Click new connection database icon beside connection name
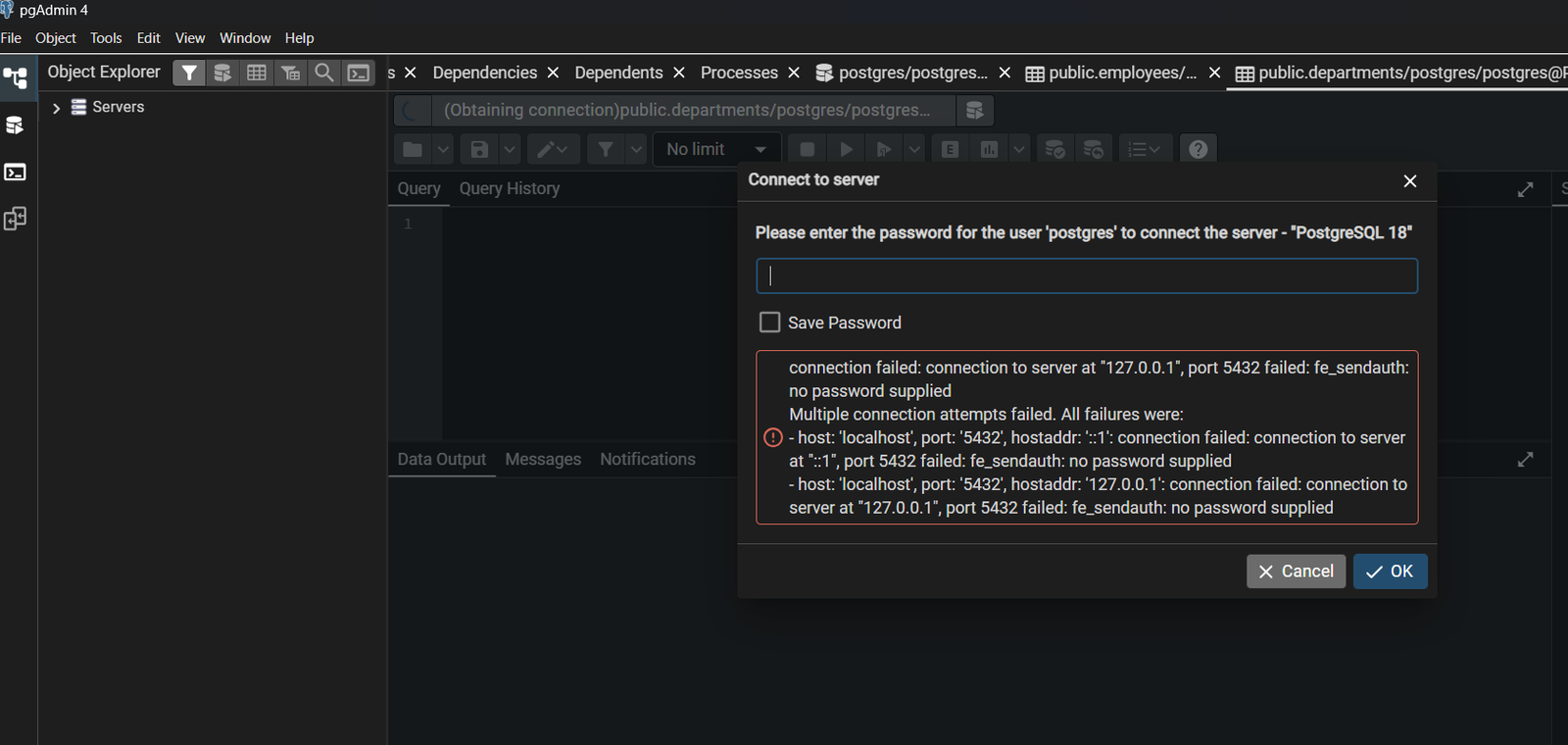 [x=974, y=110]
